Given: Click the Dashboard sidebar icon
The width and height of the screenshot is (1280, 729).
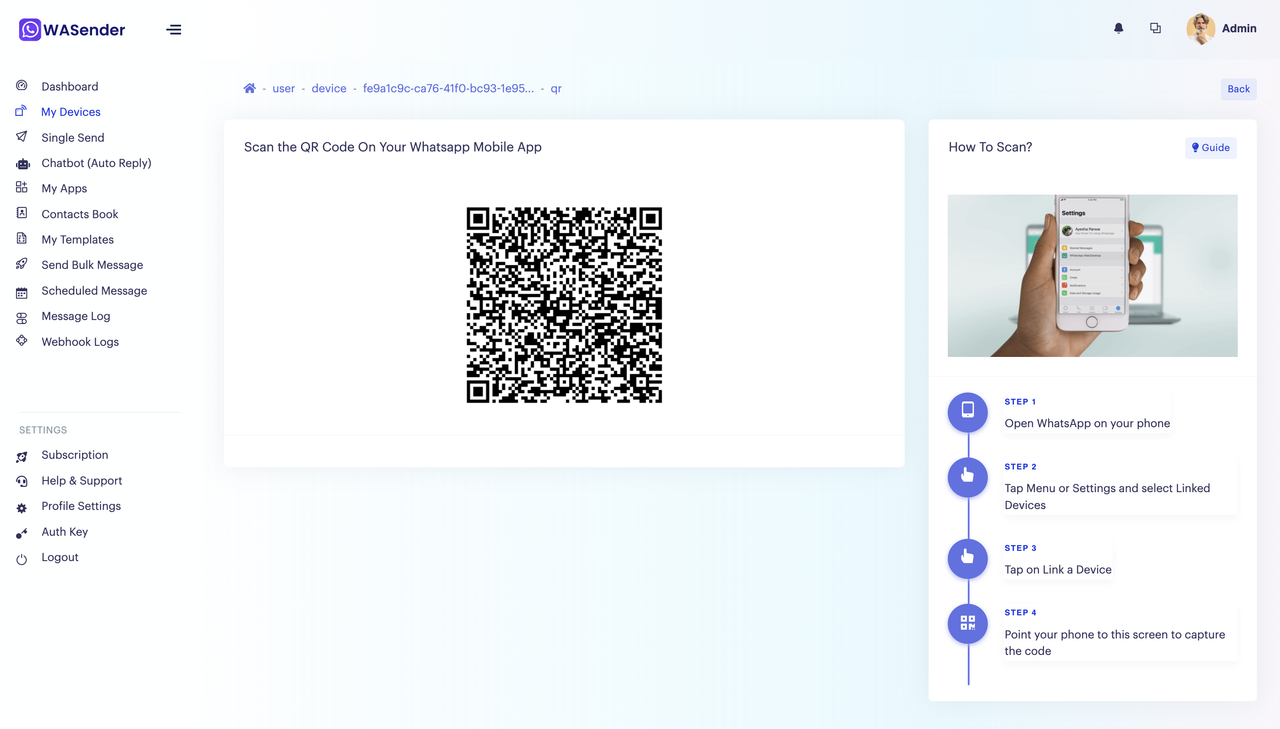Looking at the screenshot, I should click(x=22, y=86).
